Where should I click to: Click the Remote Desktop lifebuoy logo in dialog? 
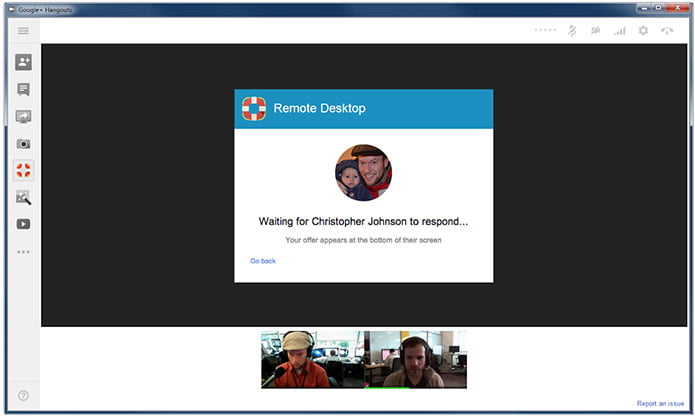point(254,109)
